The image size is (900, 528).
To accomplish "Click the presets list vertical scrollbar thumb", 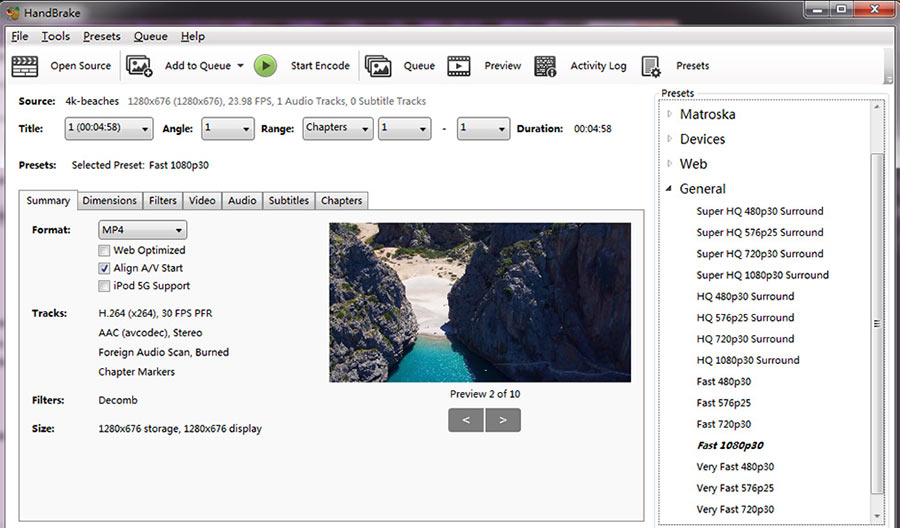I will click(x=876, y=323).
